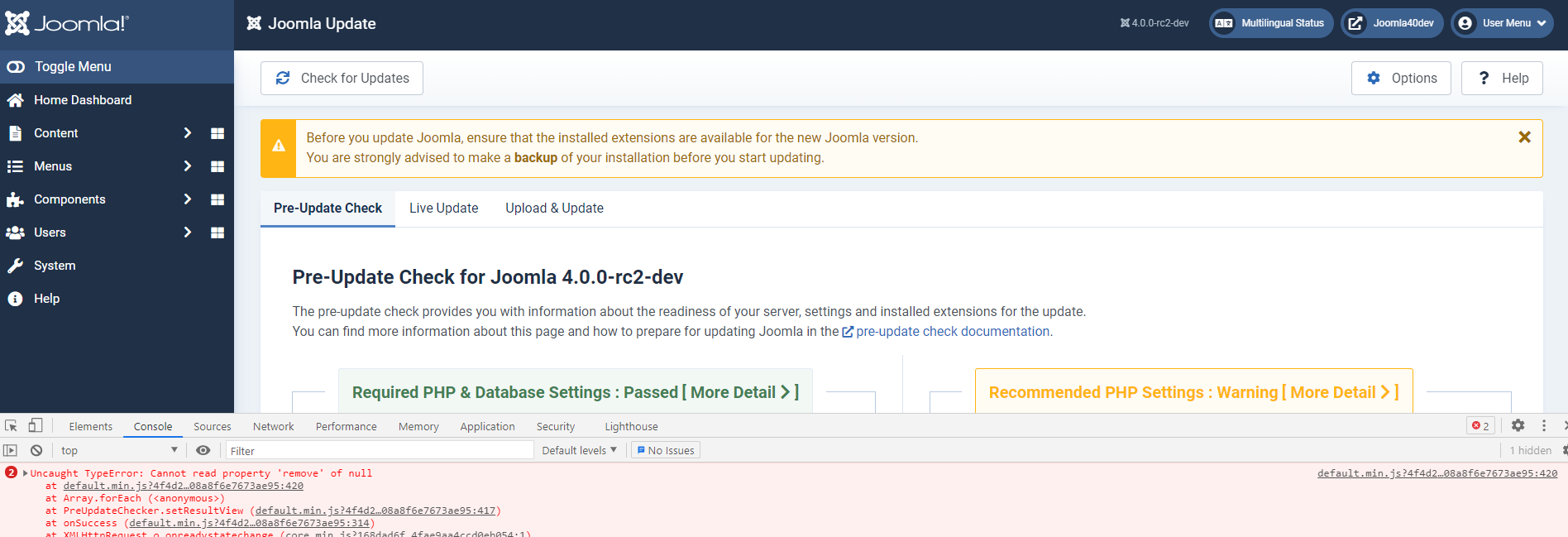Viewport: 1568px width, 537px height.
Task: Switch to the DevTools Security tab
Action: click(x=556, y=427)
